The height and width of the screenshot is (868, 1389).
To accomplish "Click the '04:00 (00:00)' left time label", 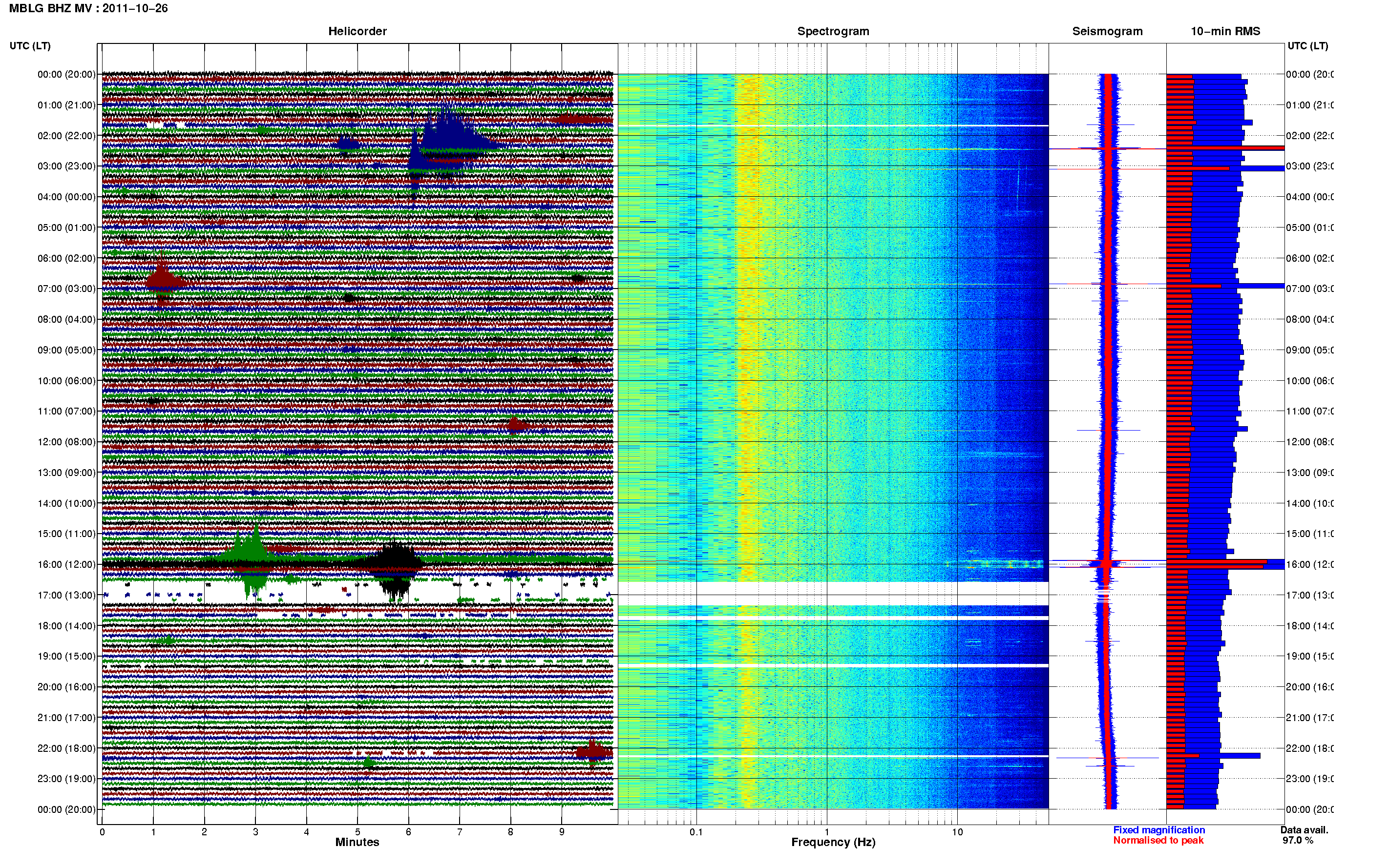I will click(66, 197).
